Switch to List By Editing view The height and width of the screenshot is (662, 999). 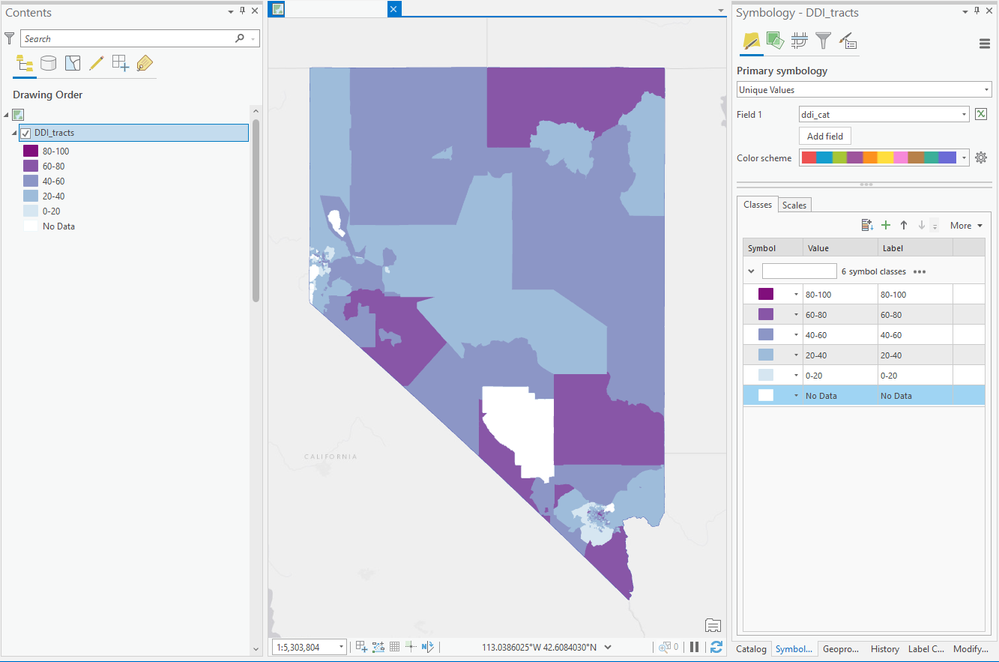coord(96,63)
